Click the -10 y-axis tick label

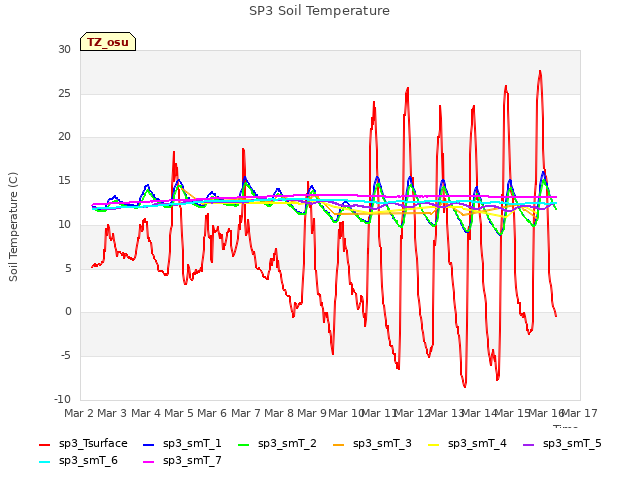[62, 399]
